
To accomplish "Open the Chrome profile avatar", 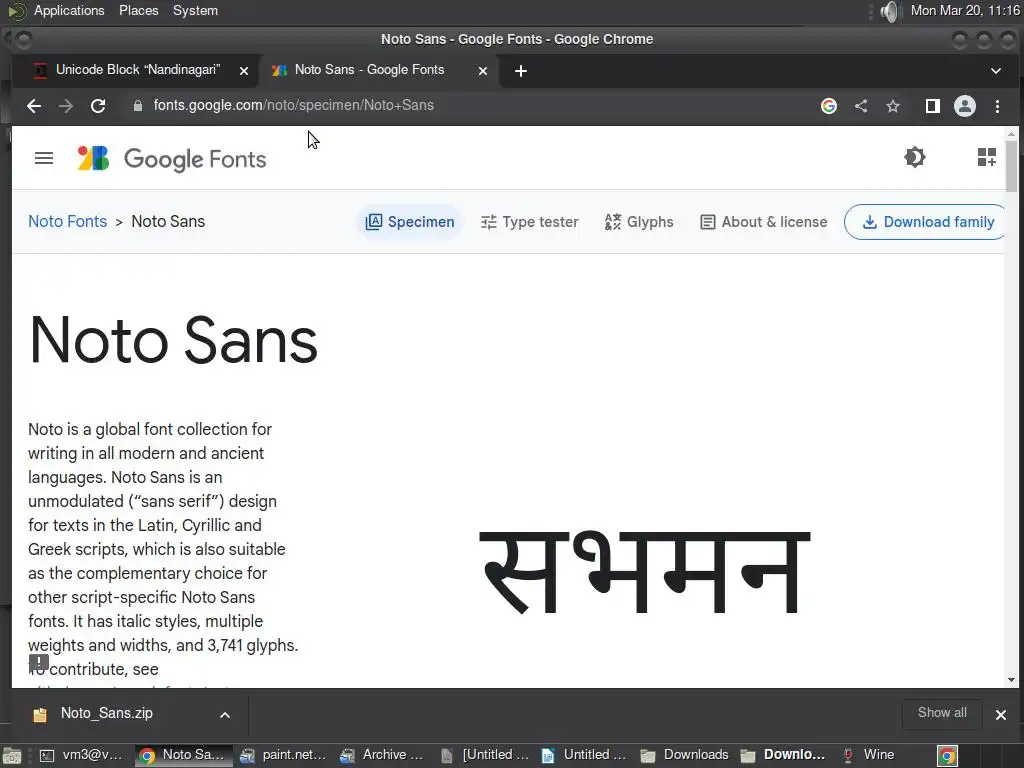I will tap(965, 106).
